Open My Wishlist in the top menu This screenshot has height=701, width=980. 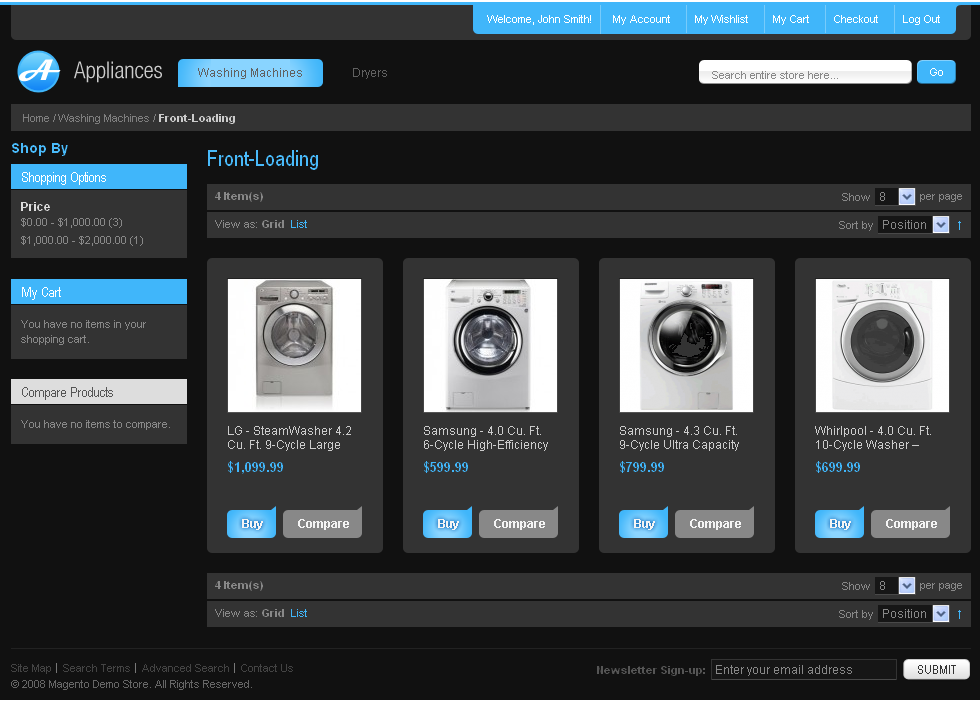coord(721,19)
